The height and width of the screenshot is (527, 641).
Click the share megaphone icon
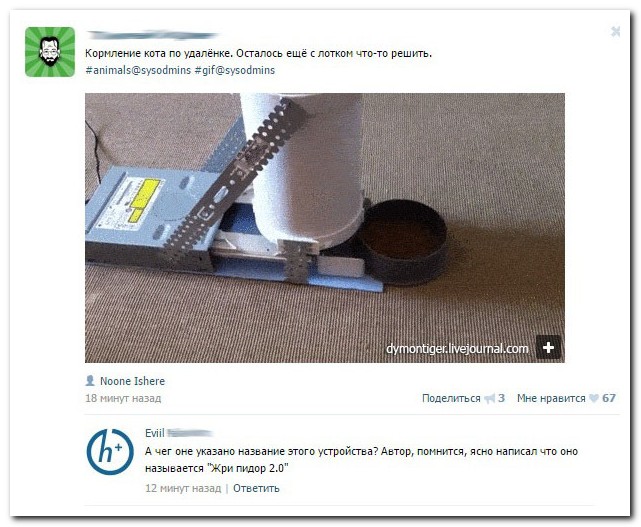489,398
